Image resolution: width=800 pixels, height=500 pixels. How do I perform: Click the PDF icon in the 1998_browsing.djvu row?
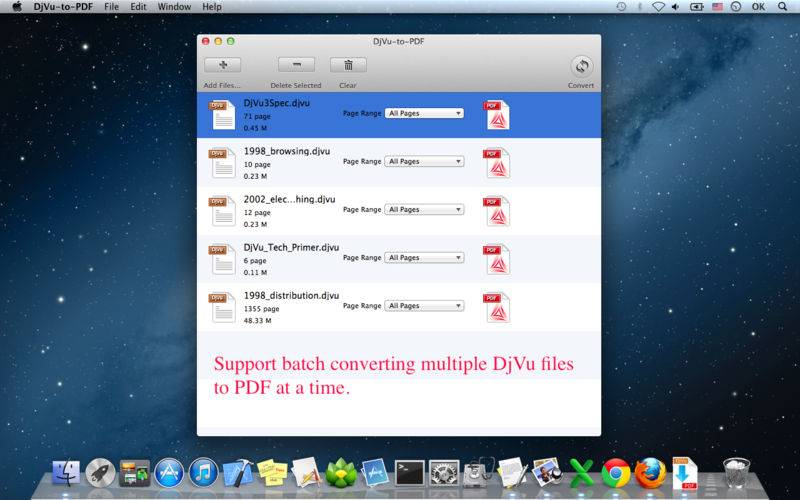tap(496, 163)
